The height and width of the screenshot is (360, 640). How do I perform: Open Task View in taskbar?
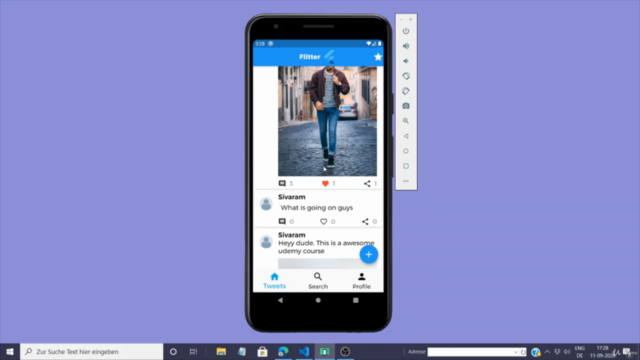[x=193, y=351]
